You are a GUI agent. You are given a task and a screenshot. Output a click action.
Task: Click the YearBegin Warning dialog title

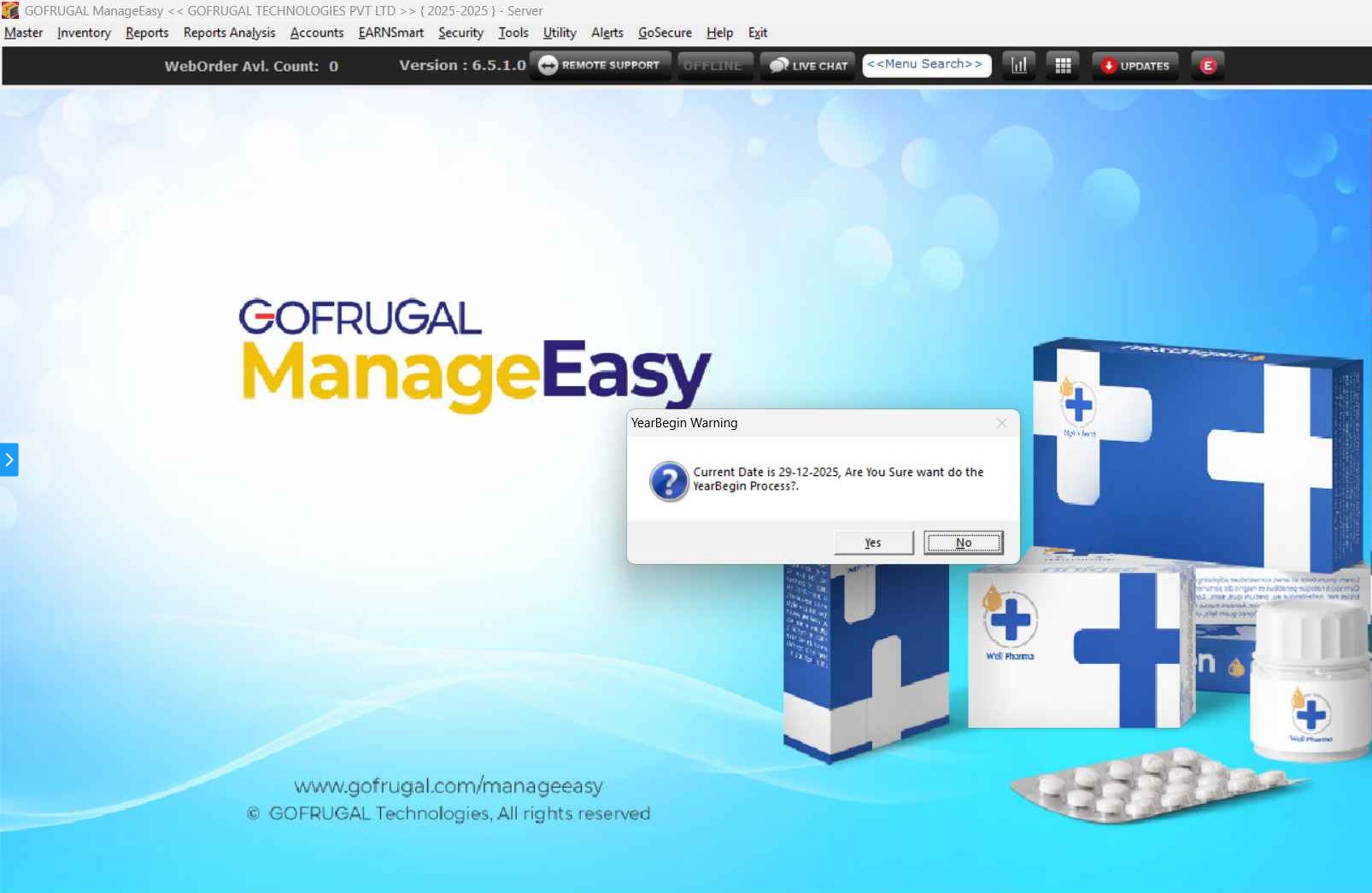(x=684, y=423)
